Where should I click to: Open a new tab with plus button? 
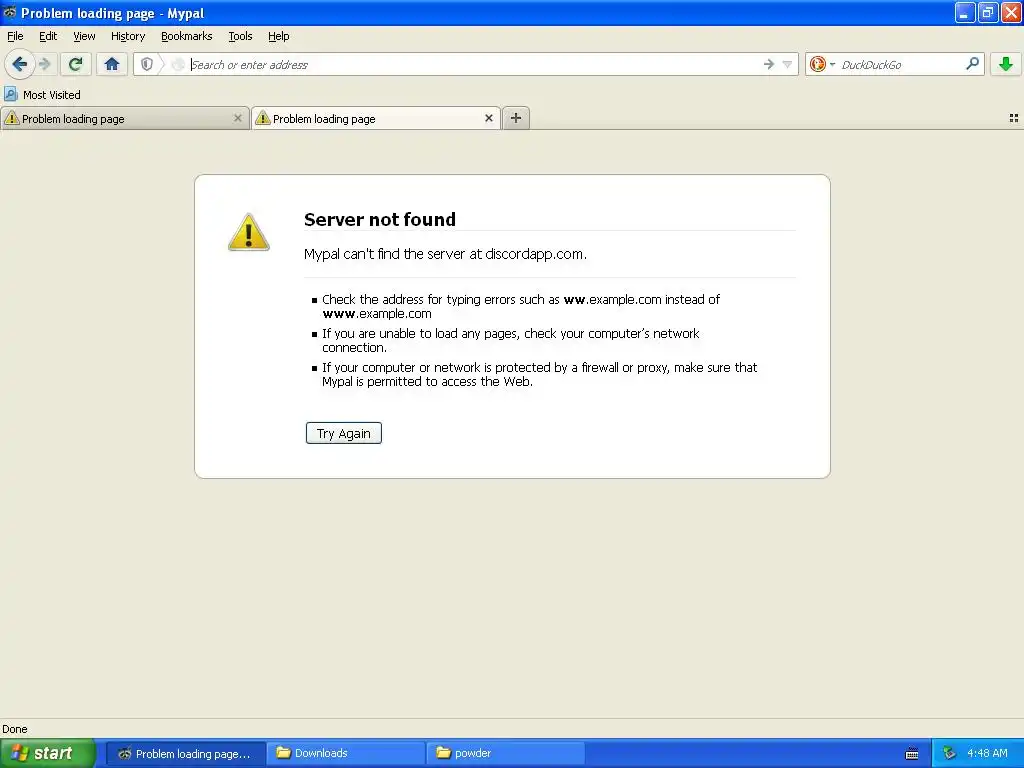(x=516, y=118)
